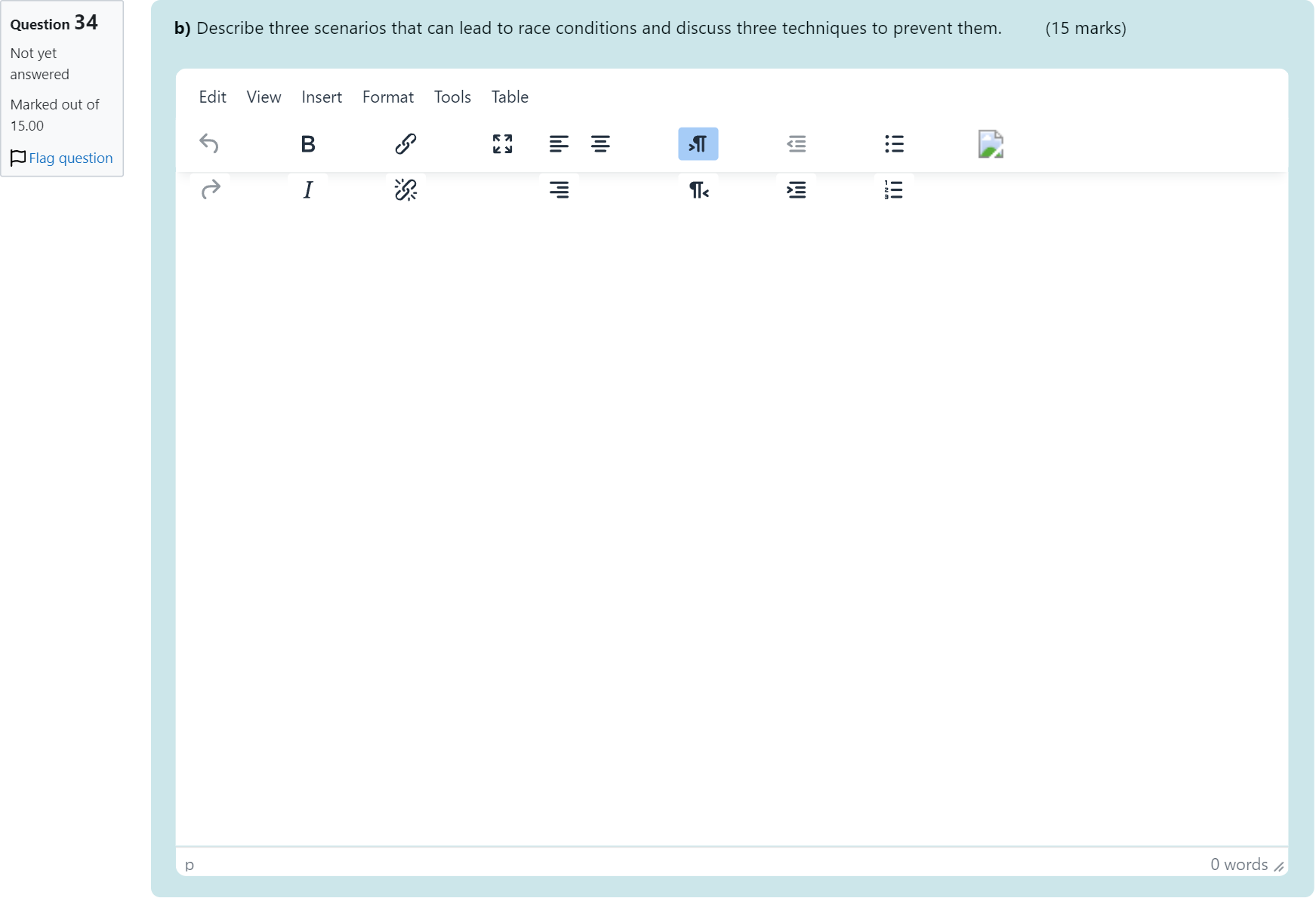The image size is (1316, 898).
Task: Remove link using the unlink icon
Action: pos(405,189)
